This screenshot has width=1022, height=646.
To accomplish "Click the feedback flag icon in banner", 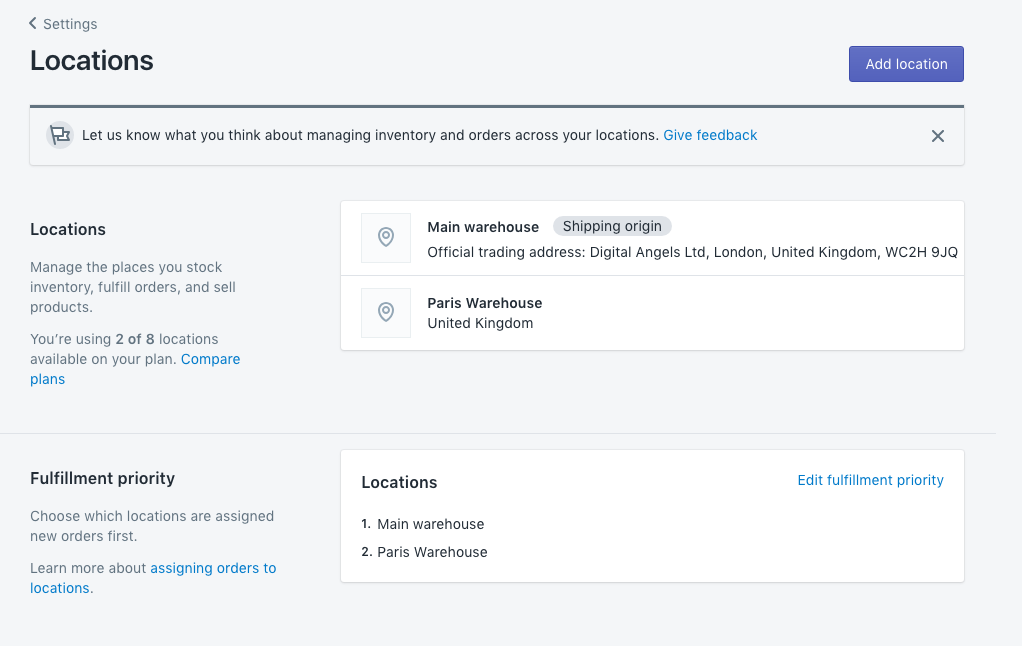I will point(60,136).
